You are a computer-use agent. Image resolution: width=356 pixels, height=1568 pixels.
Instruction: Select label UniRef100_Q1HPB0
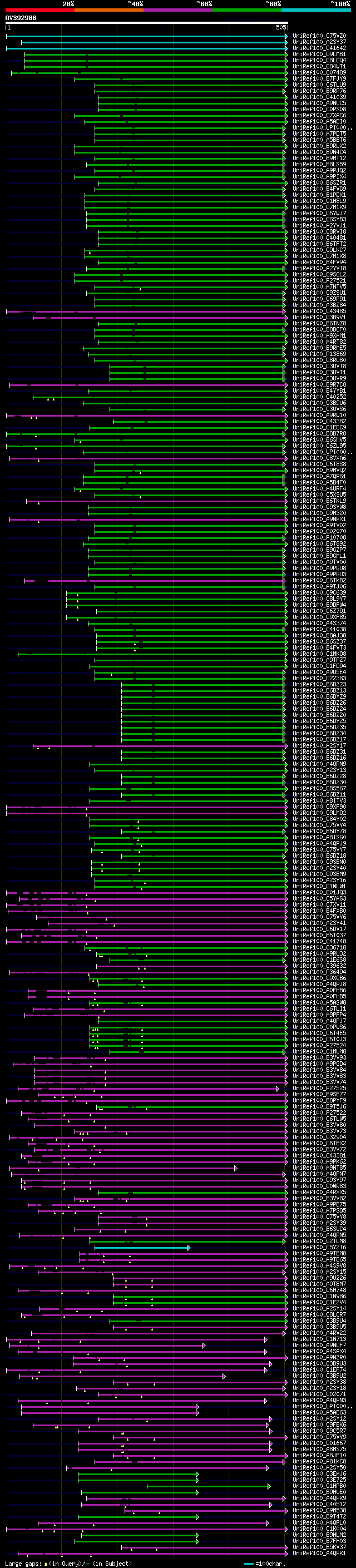(319, 1486)
